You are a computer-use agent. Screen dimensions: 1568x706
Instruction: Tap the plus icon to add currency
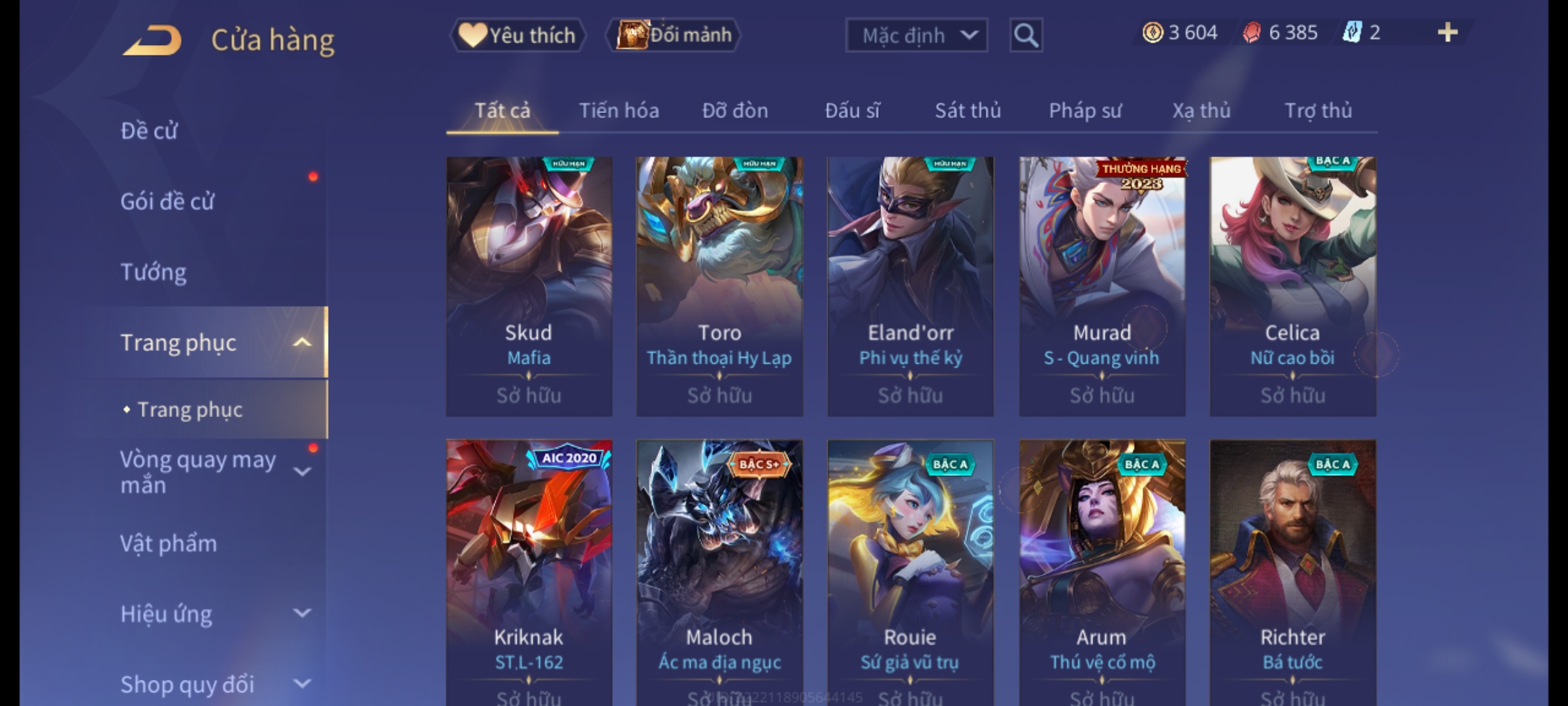(1448, 32)
